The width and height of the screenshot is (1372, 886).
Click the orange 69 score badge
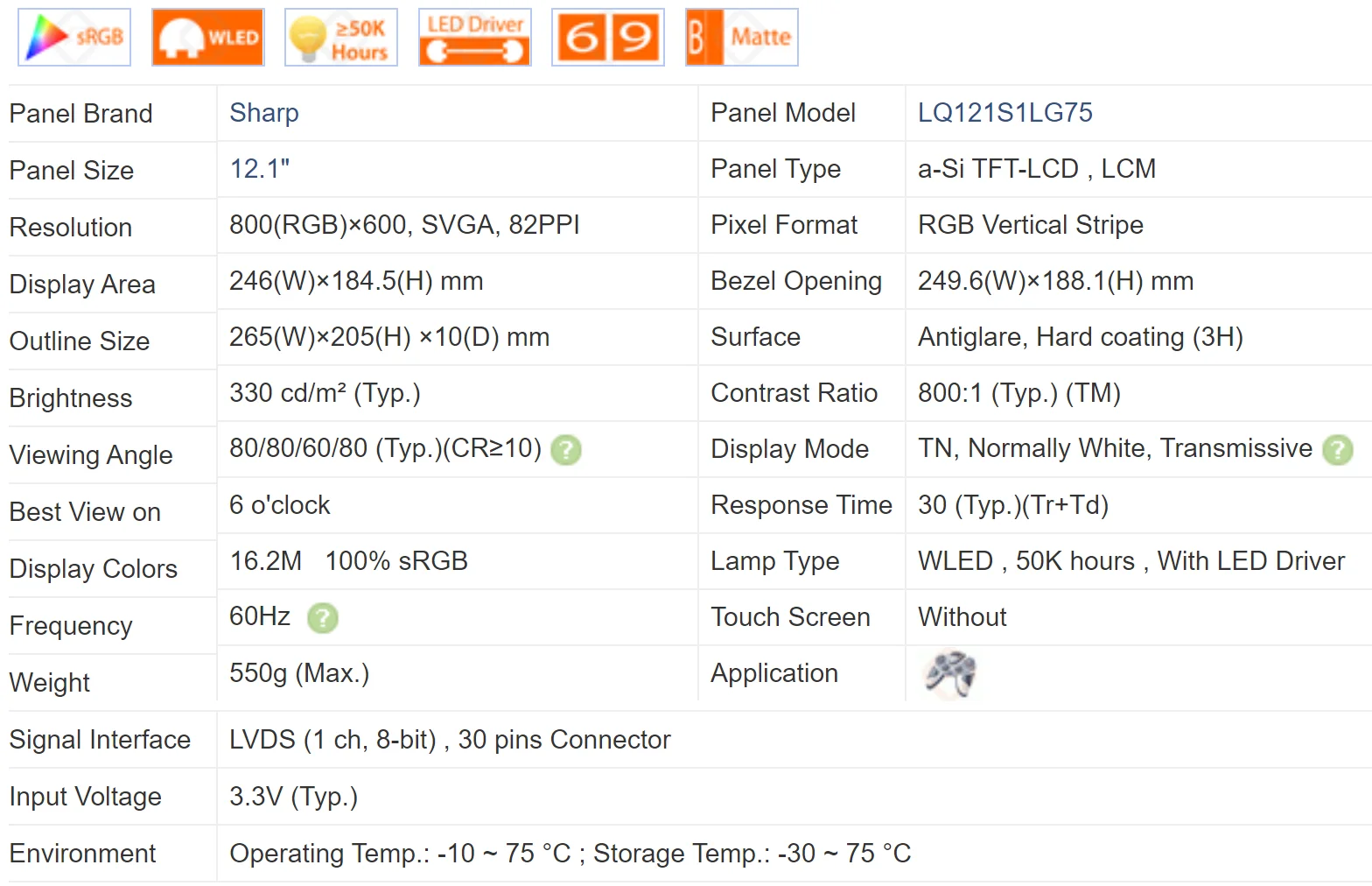pyautogui.click(x=608, y=38)
